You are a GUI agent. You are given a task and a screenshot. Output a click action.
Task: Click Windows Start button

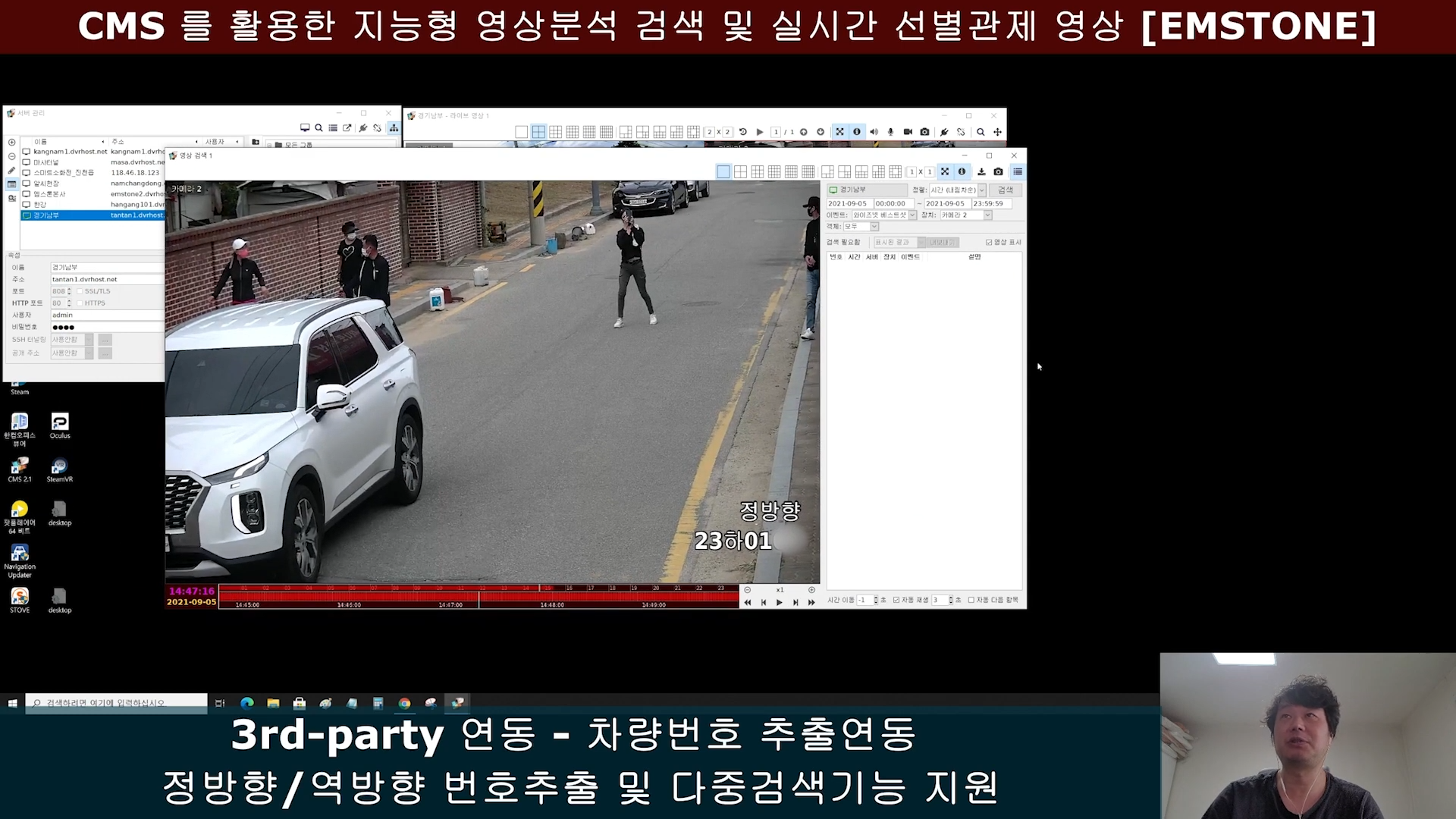pos(12,704)
